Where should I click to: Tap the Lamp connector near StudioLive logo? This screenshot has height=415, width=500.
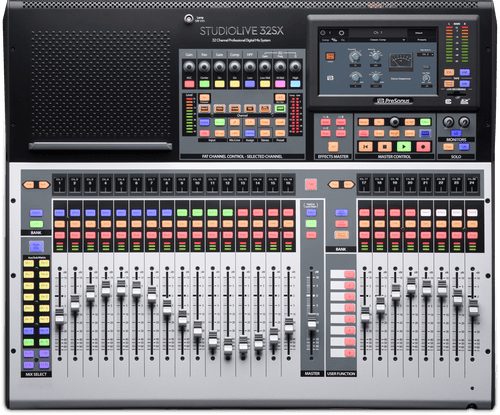click(x=189, y=18)
